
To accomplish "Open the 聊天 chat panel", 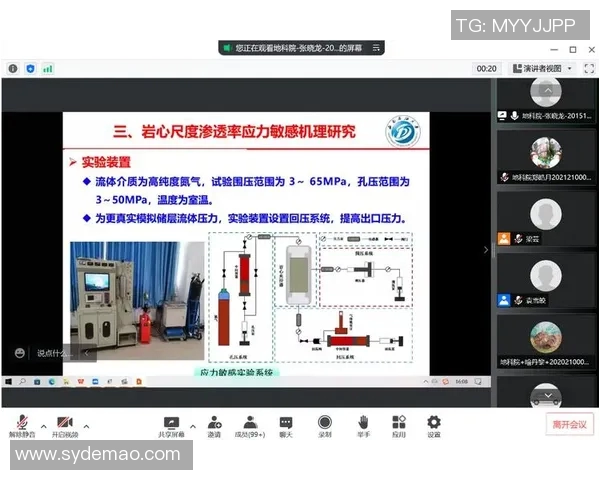I will (x=286, y=426).
